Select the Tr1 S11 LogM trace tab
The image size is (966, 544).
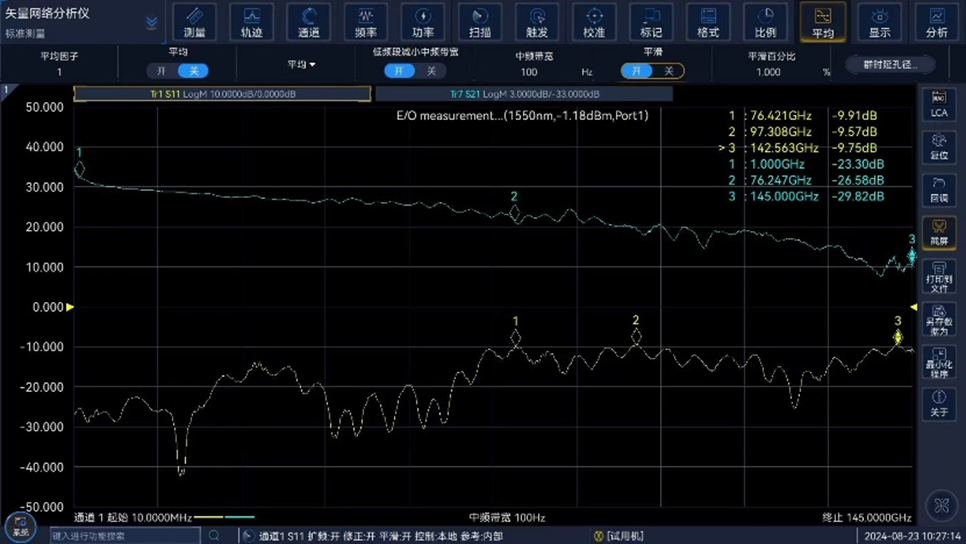tap(221, 94)
